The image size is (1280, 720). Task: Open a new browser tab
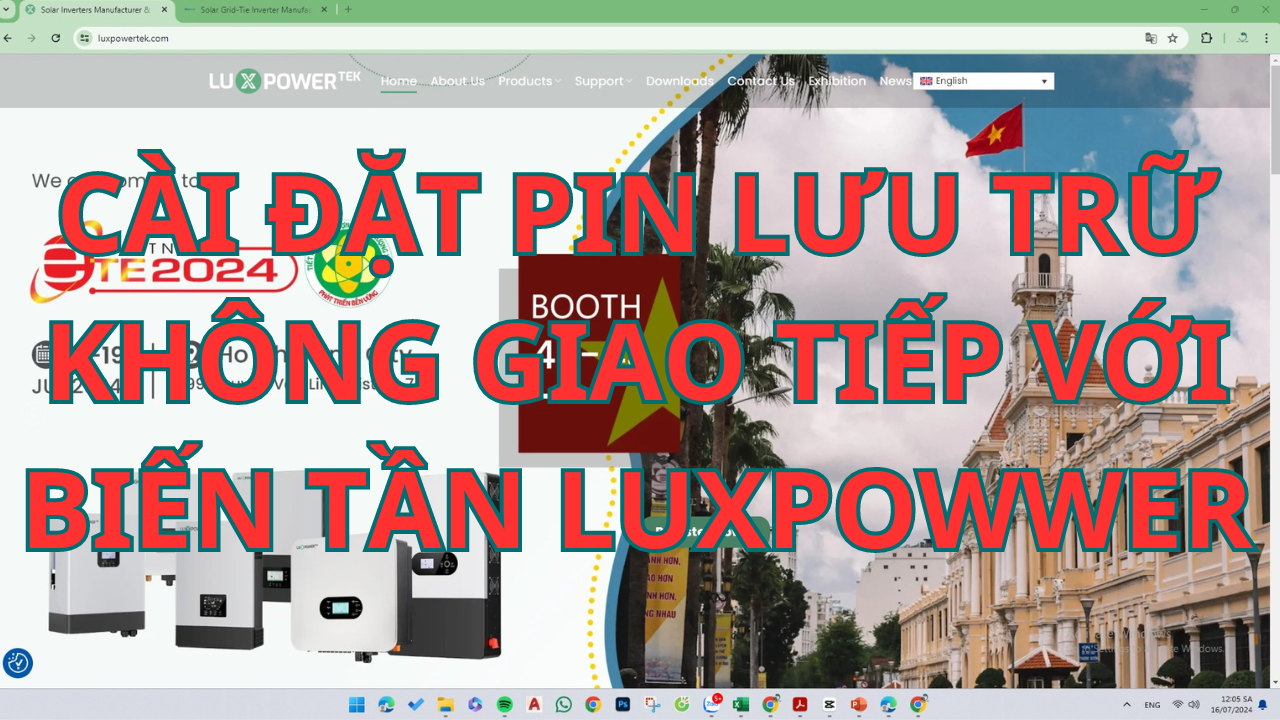[348, 9]
